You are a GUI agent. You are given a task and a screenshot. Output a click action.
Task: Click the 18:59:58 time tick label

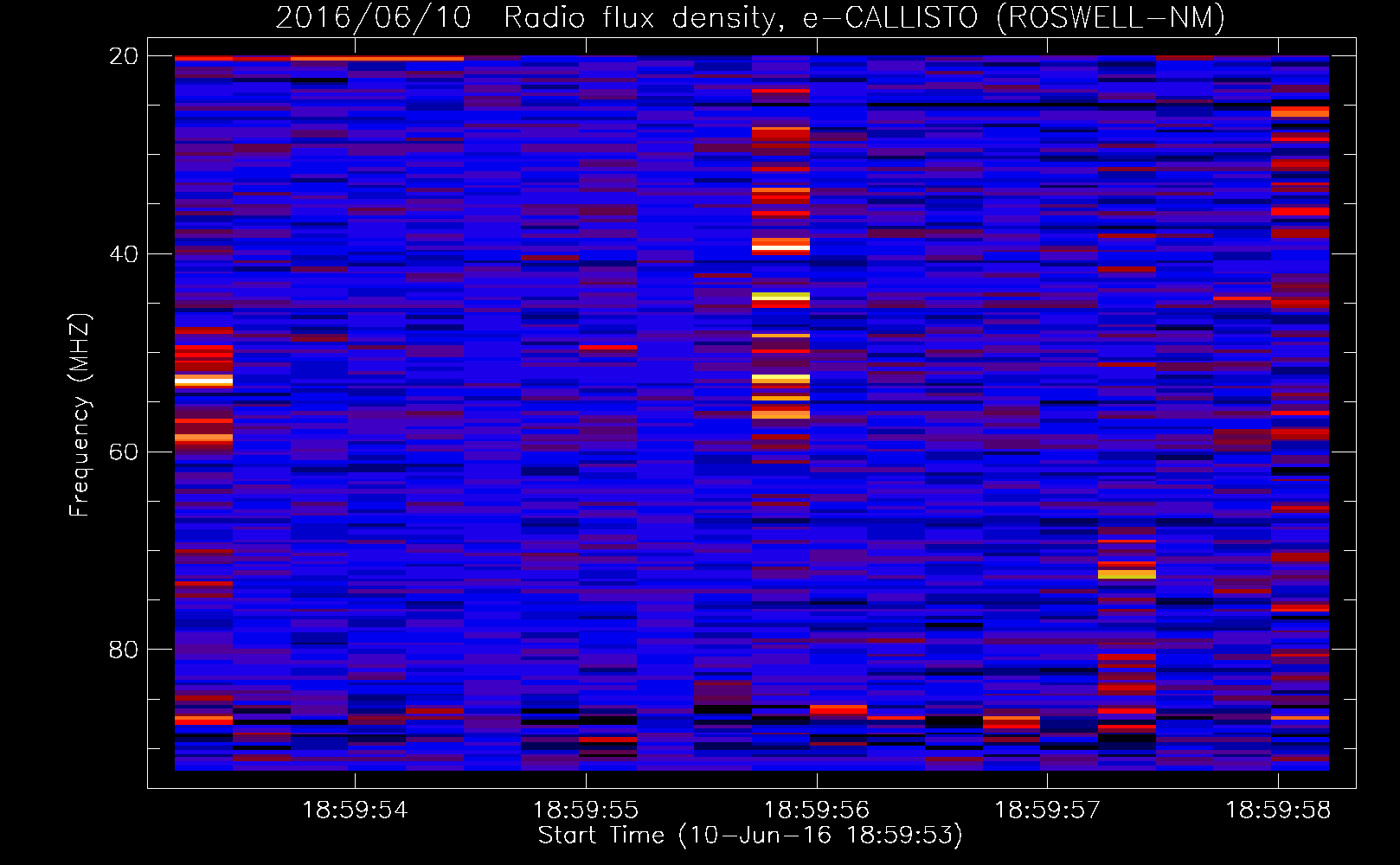(x=1278, y=811)
